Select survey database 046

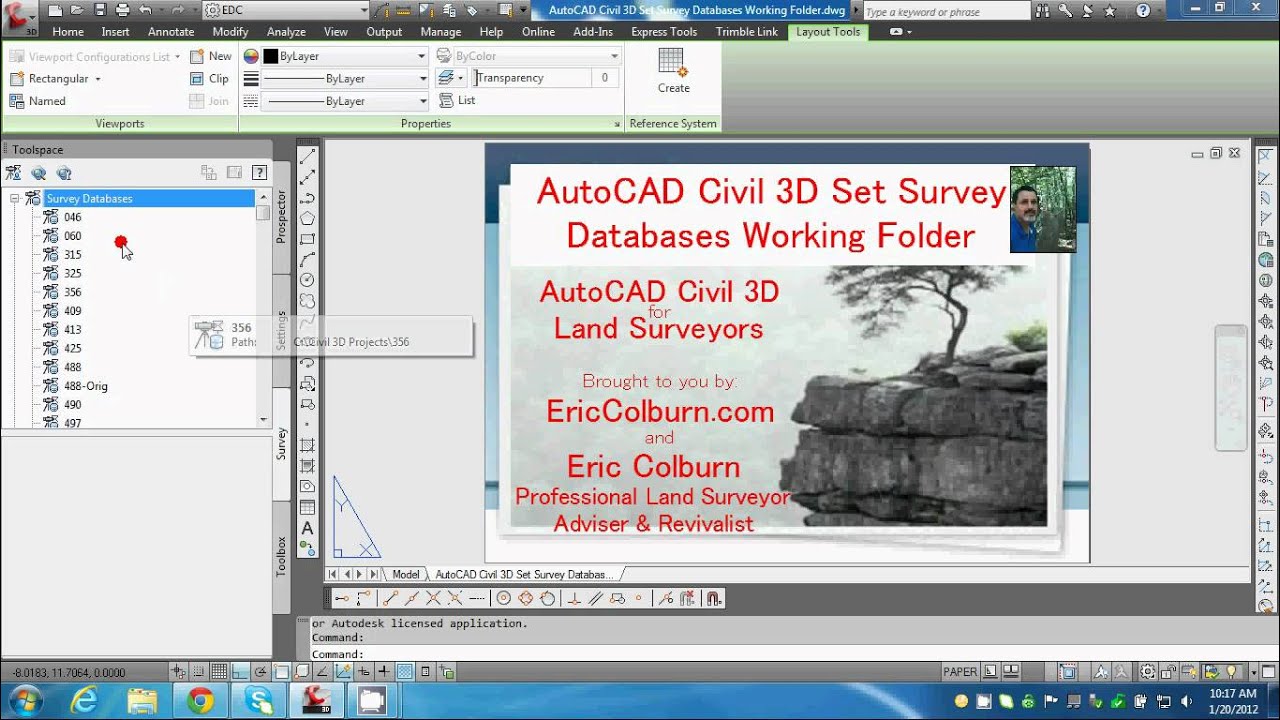point(73,217)
